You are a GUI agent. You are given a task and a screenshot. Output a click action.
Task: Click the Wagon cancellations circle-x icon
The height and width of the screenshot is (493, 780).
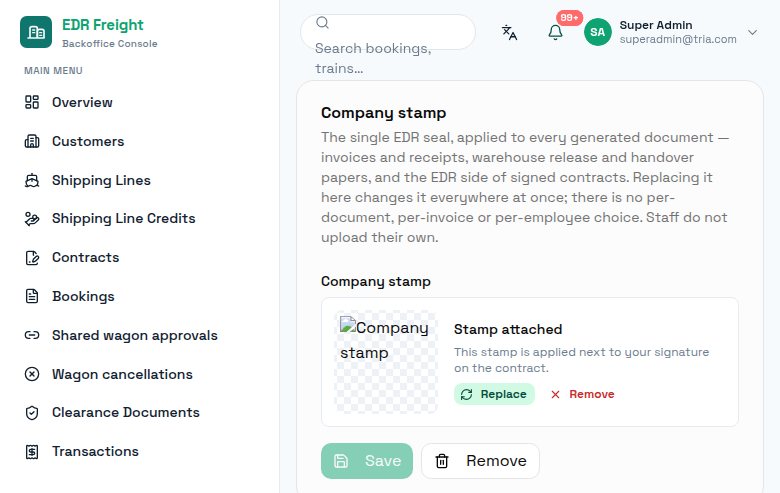[x=32, y=374]
